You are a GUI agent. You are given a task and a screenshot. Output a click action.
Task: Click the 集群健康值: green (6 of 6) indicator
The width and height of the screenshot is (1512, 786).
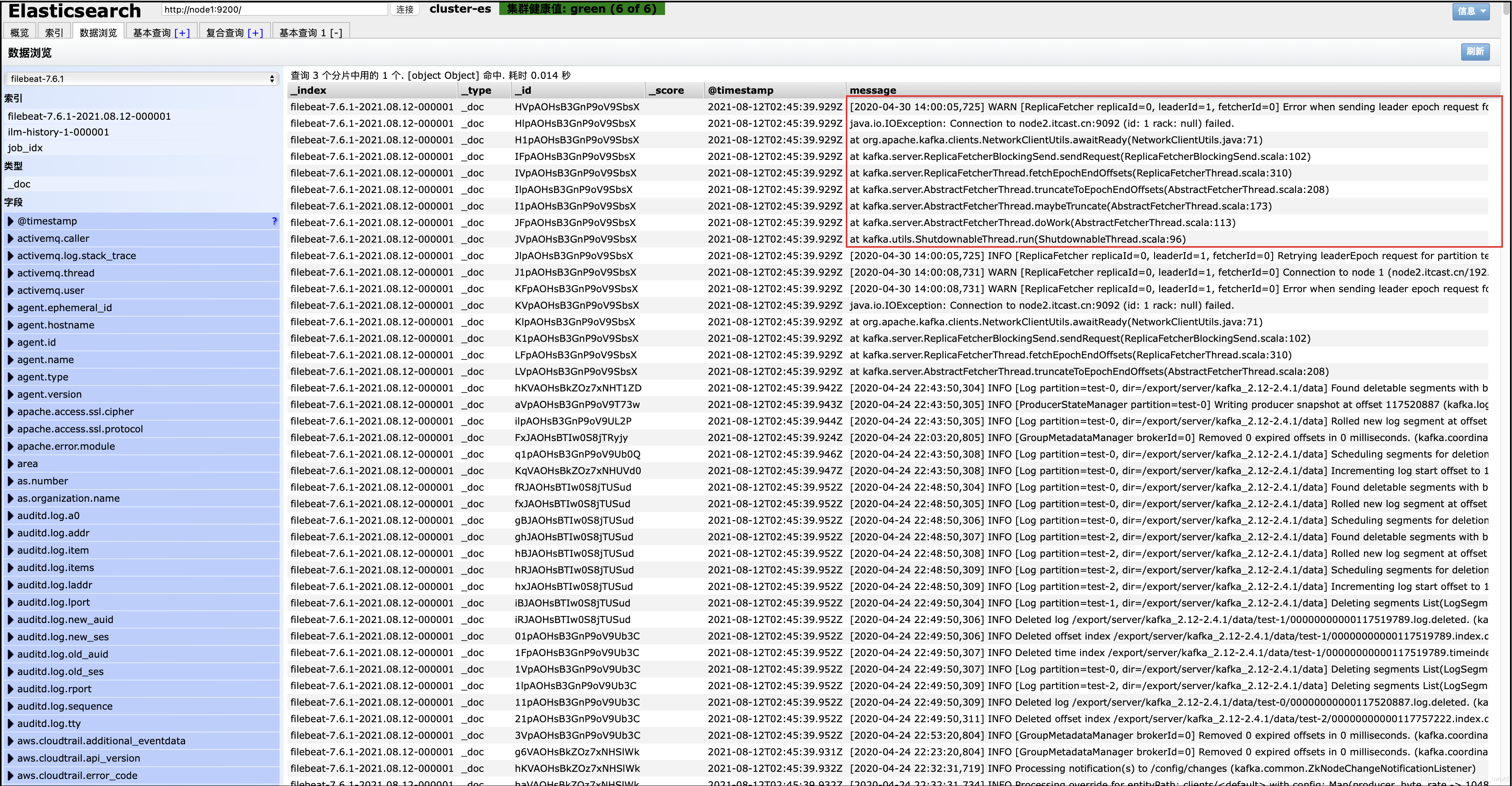click(582, 9)
